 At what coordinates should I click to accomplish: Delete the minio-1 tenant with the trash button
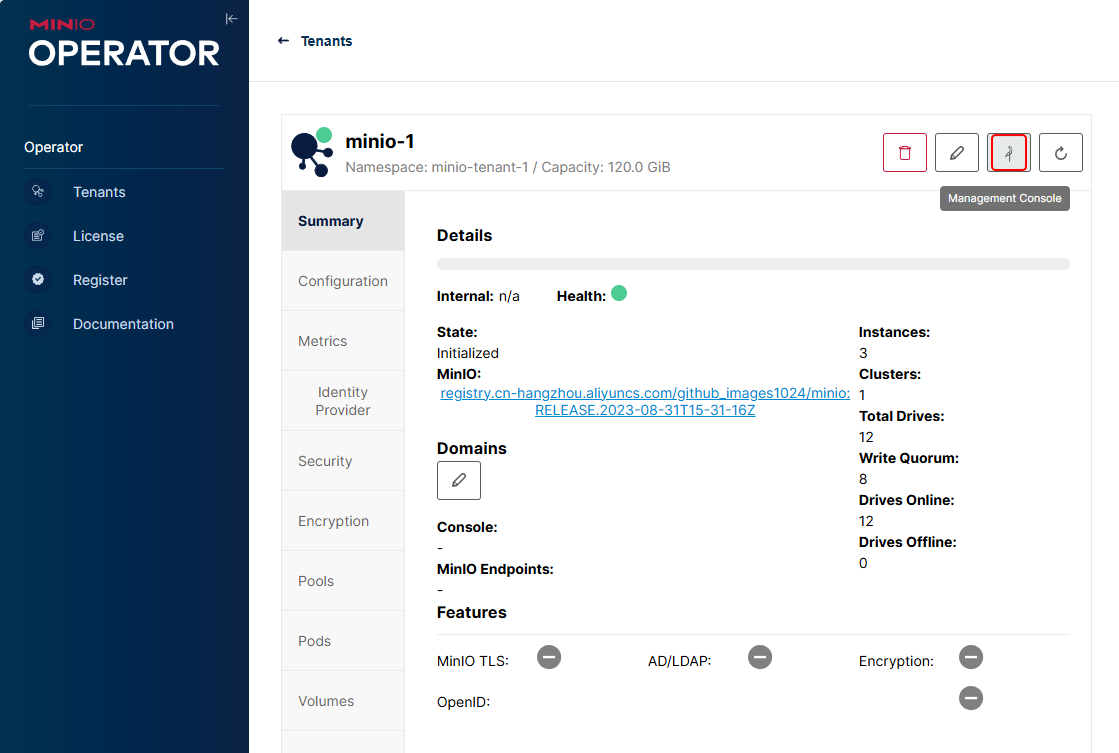(x=904, y=153)
